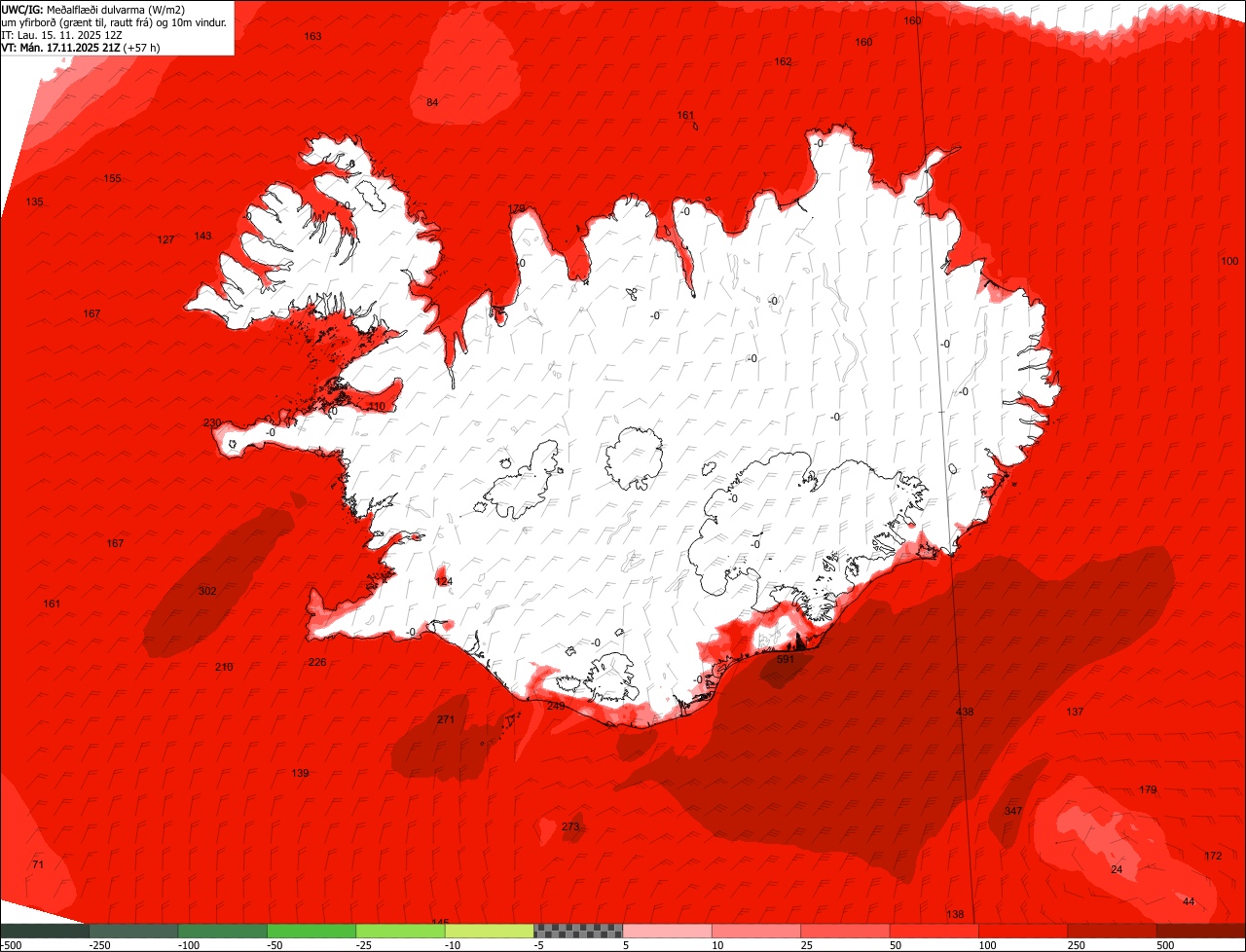Click the legend label '-25'

click(364, 945)
